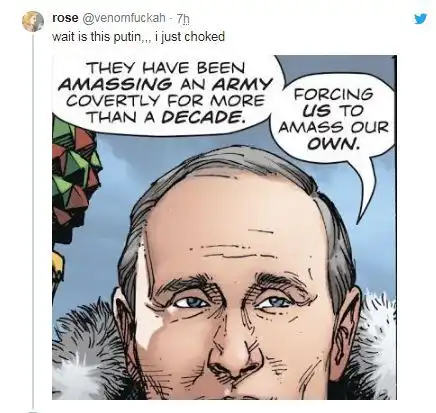The height and width of the screenshot is (413, 436).
Task: Open the "rose" display name
Action: tap(65, 18)
